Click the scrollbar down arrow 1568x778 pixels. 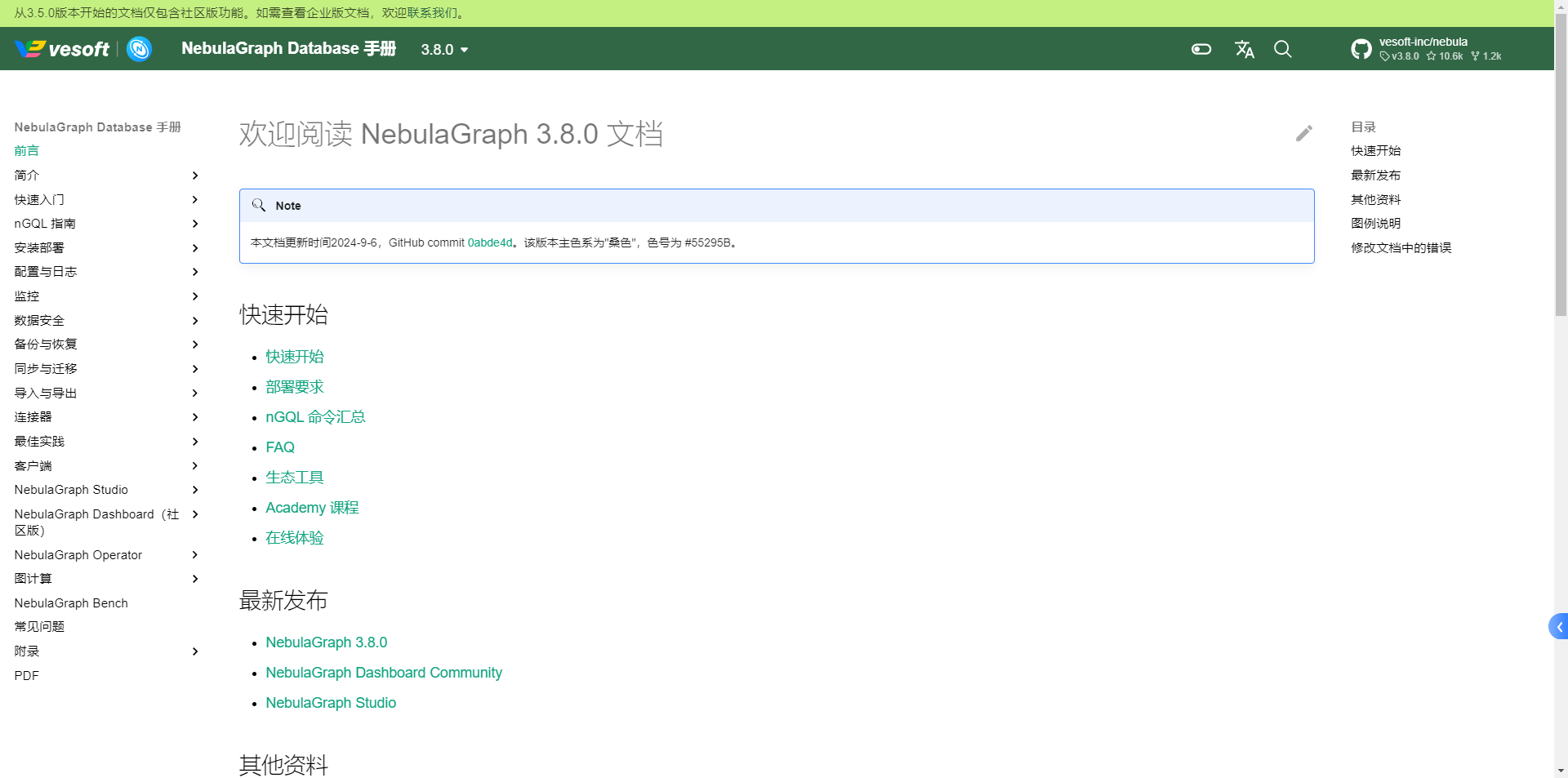1561,771
